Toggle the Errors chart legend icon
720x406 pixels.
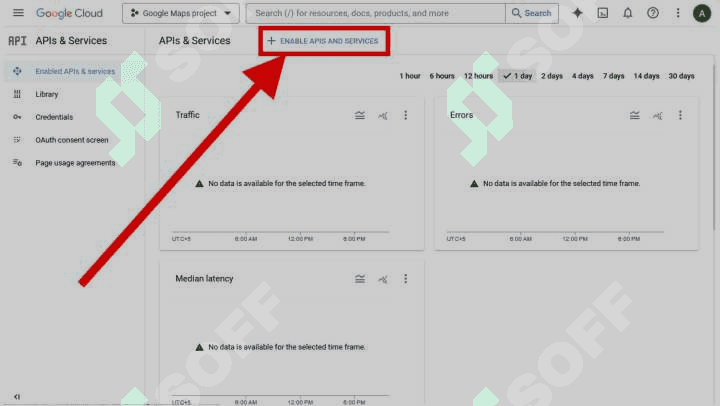[x=635, y=115]
